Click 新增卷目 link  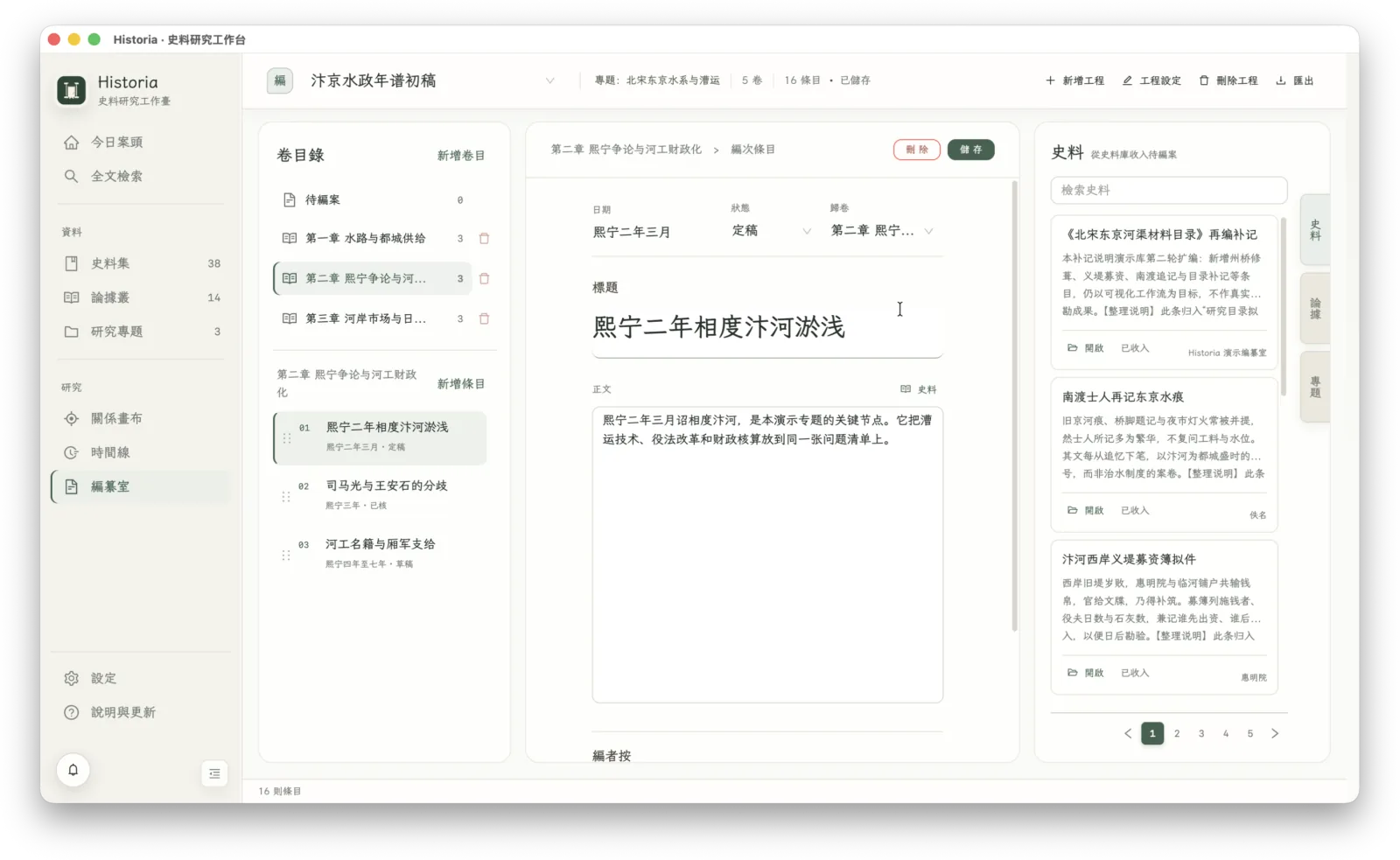pyautogui.click(x=461, y=156)
